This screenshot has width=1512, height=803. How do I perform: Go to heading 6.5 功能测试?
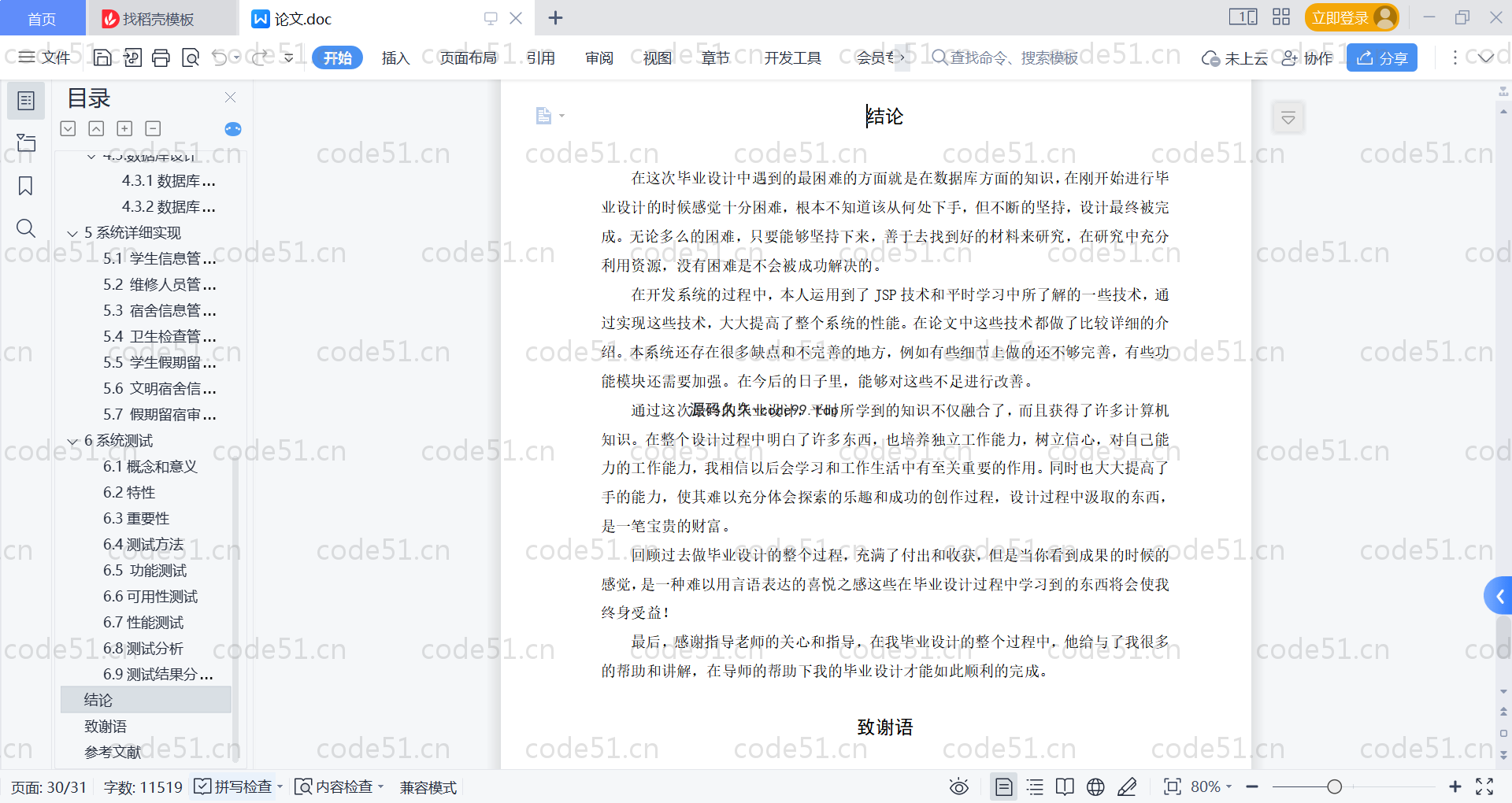click(x=145, y=570)
